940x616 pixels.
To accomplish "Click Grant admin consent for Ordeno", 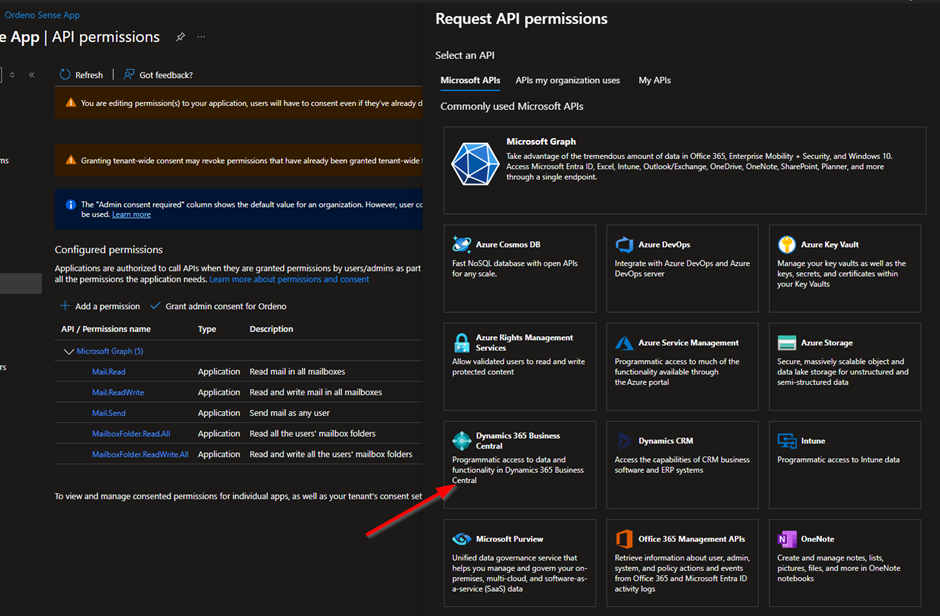I will click(x=218, y=306).
